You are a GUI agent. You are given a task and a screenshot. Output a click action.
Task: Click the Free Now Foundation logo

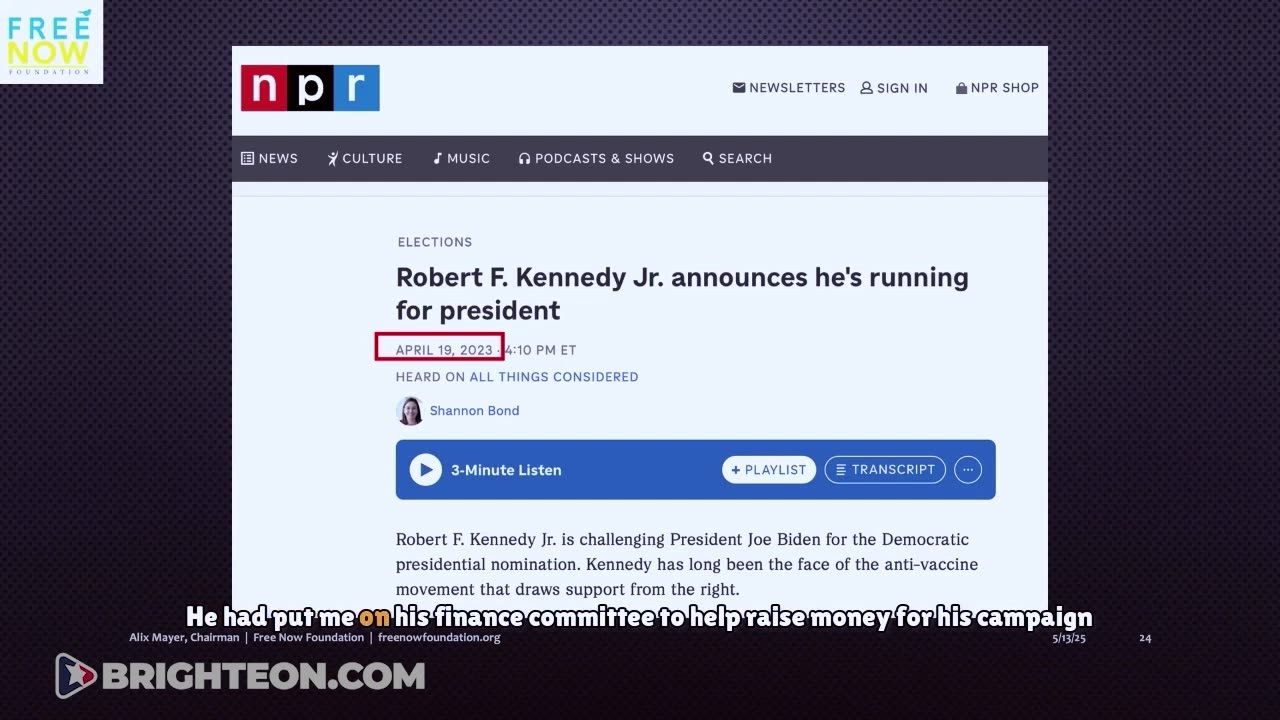(49, 42)
